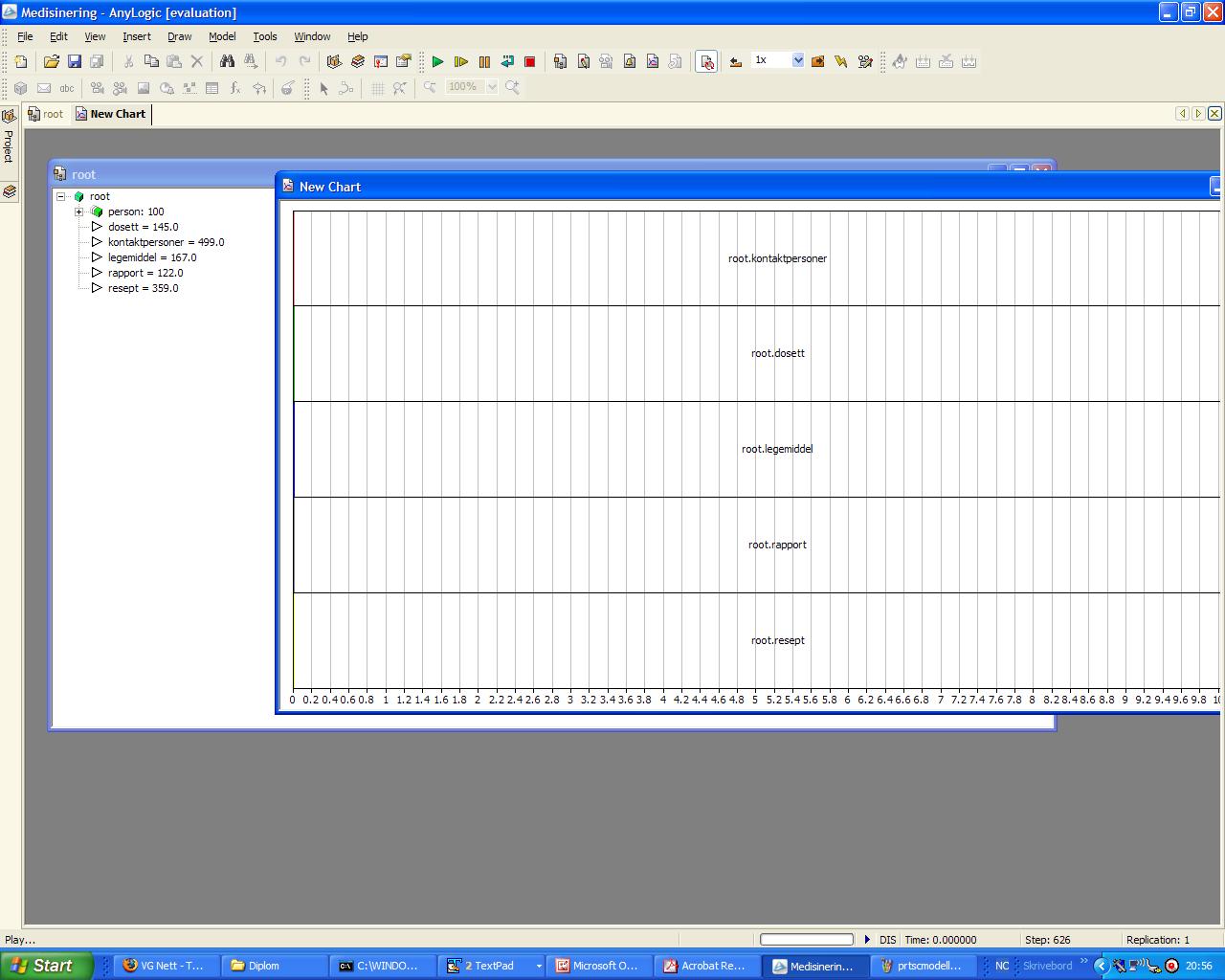Click the green Run model button

pos(437,61)
